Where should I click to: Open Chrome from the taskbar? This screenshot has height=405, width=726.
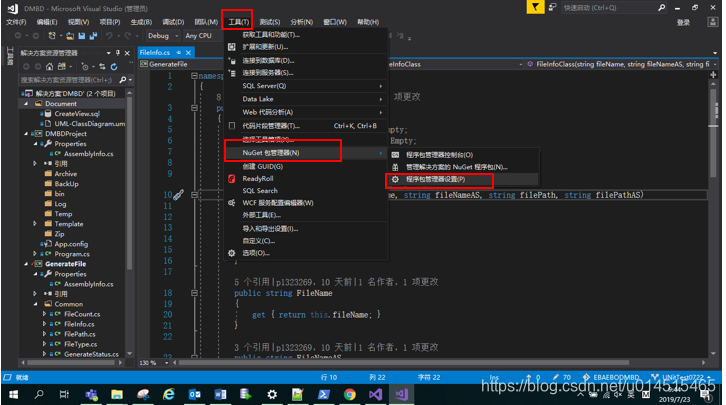(x=350, y=394)
